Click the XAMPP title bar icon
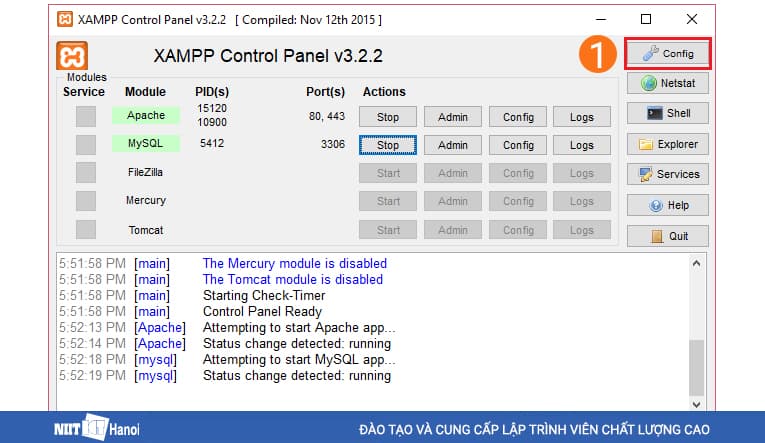 [65, 20]
